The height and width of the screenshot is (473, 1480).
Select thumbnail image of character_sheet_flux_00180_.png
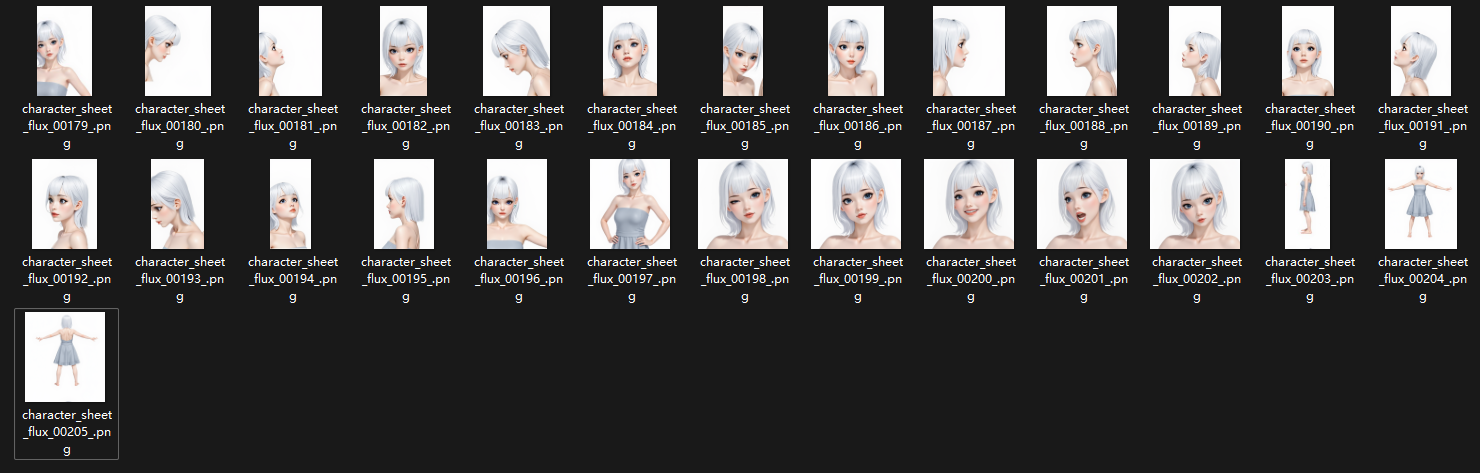coord(178,51)
